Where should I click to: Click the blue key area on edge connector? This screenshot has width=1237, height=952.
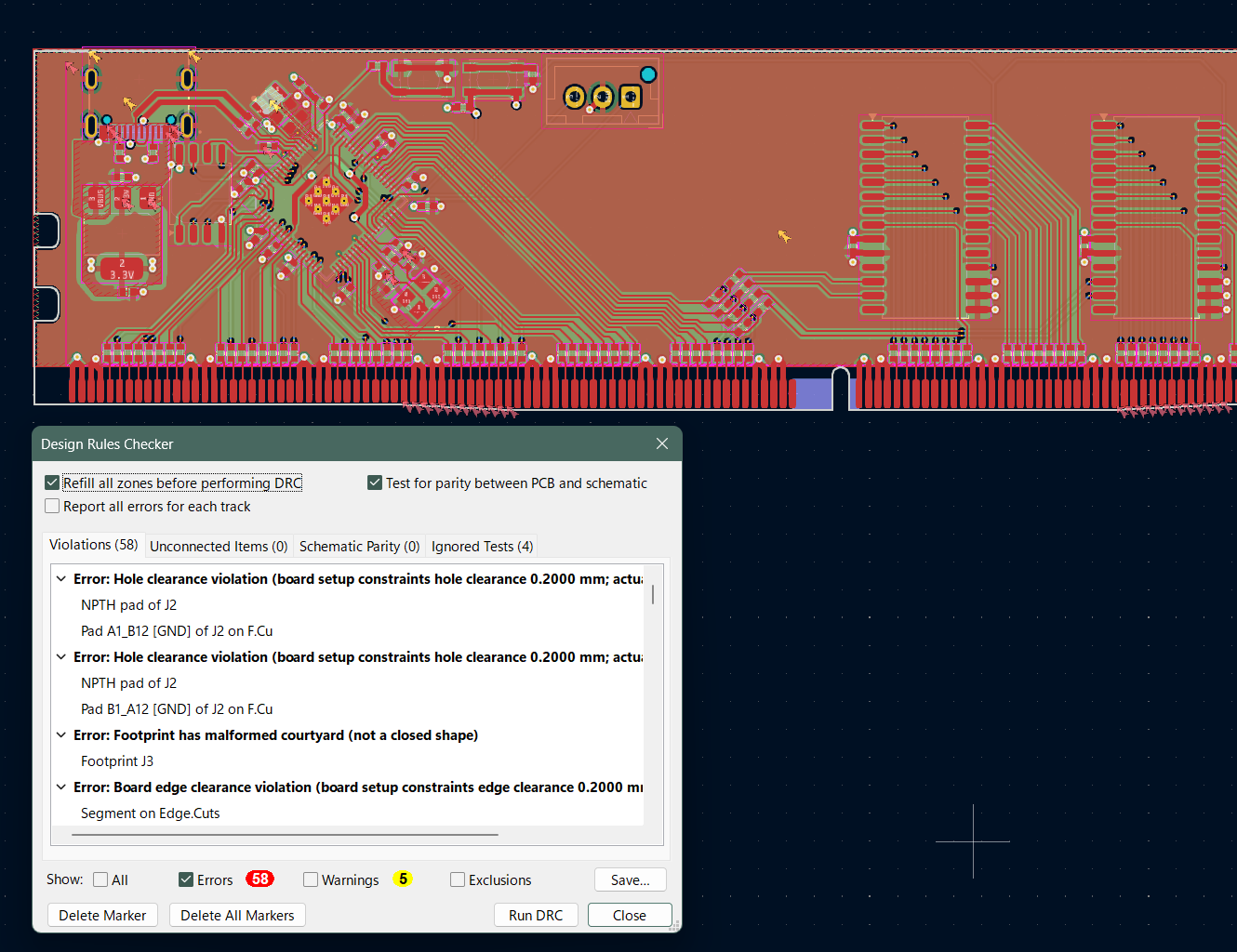813,392
